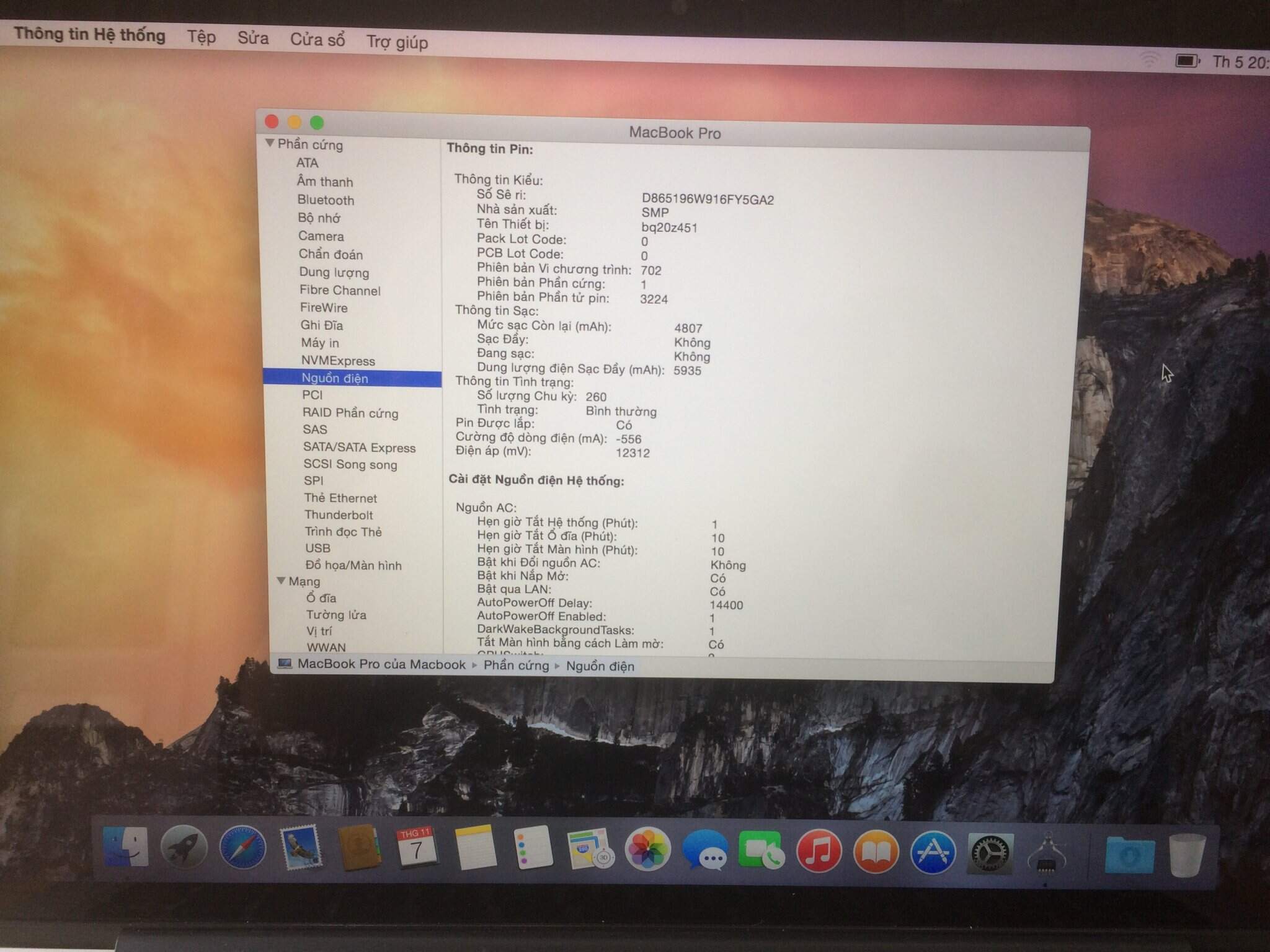Select Bluetooth in hardware list
Viewport: 1270px width, 952px height.
tap(326, 200)
